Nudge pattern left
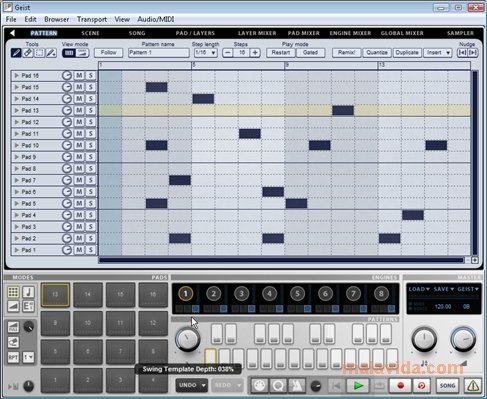Screen dimensions: 487x399 pyautogui.click(x=462, y=53)
